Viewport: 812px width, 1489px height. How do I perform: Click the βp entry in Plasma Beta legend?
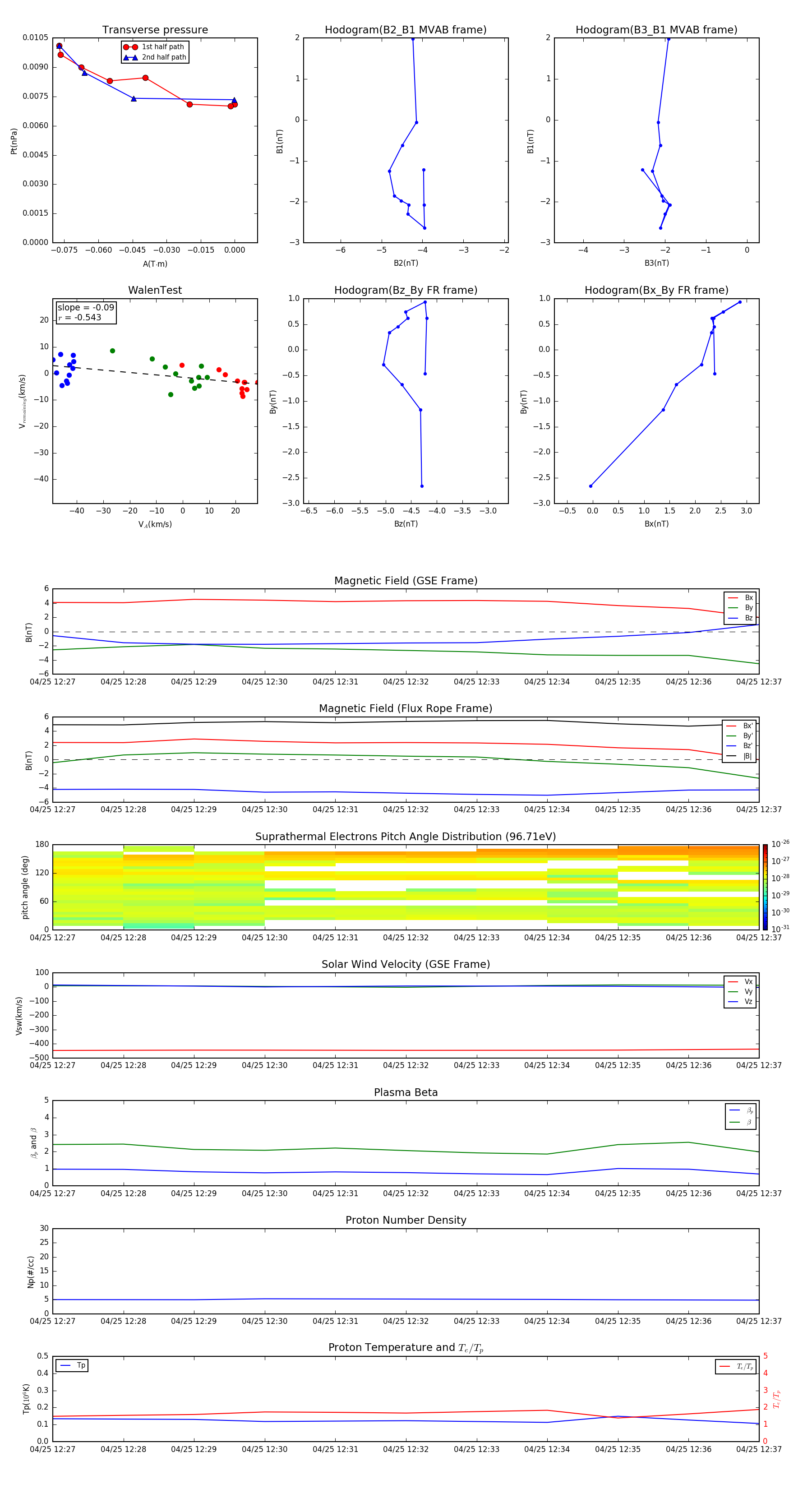tap(741, 1110)
